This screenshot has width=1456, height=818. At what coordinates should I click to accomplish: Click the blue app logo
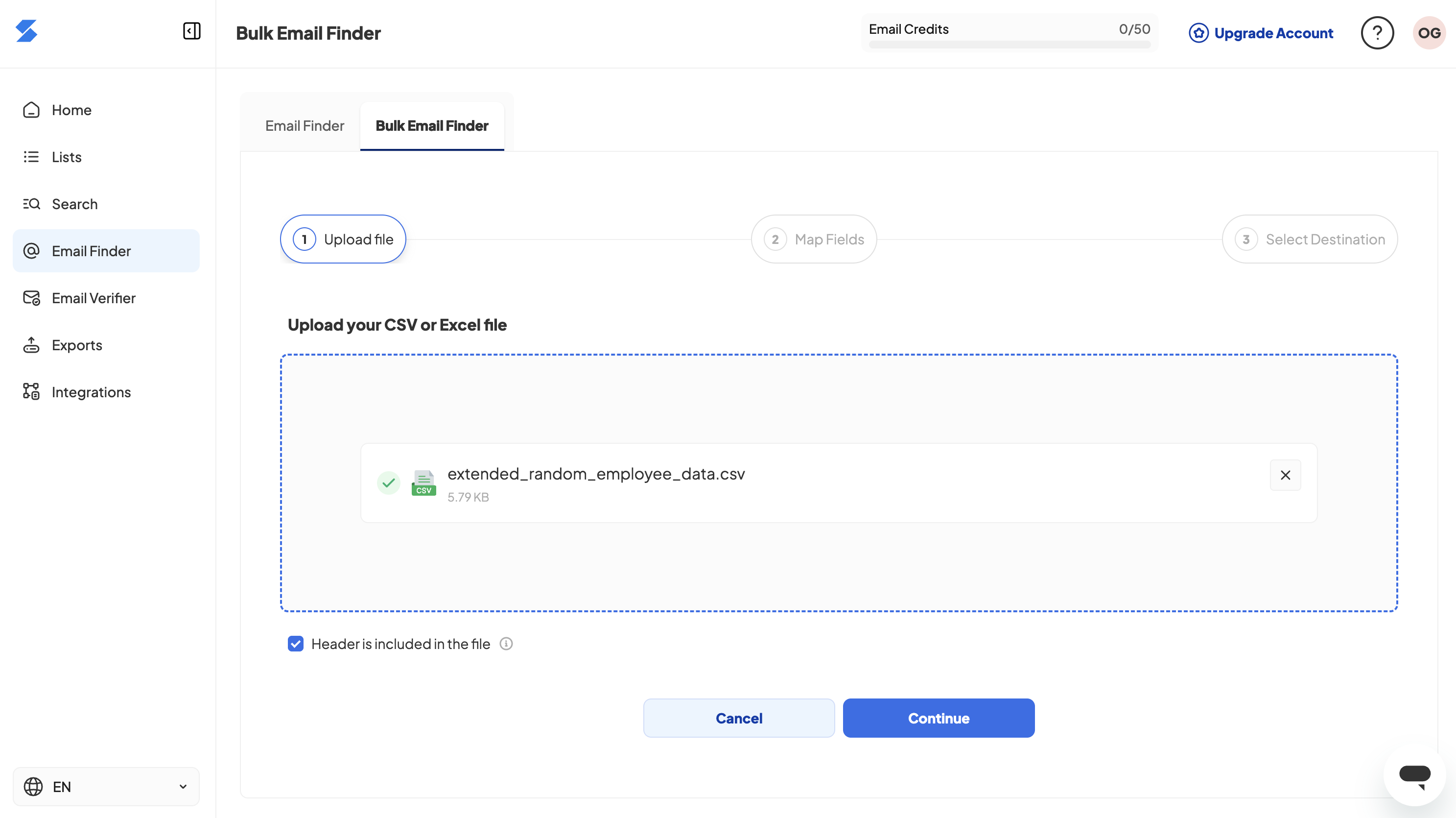26,31
